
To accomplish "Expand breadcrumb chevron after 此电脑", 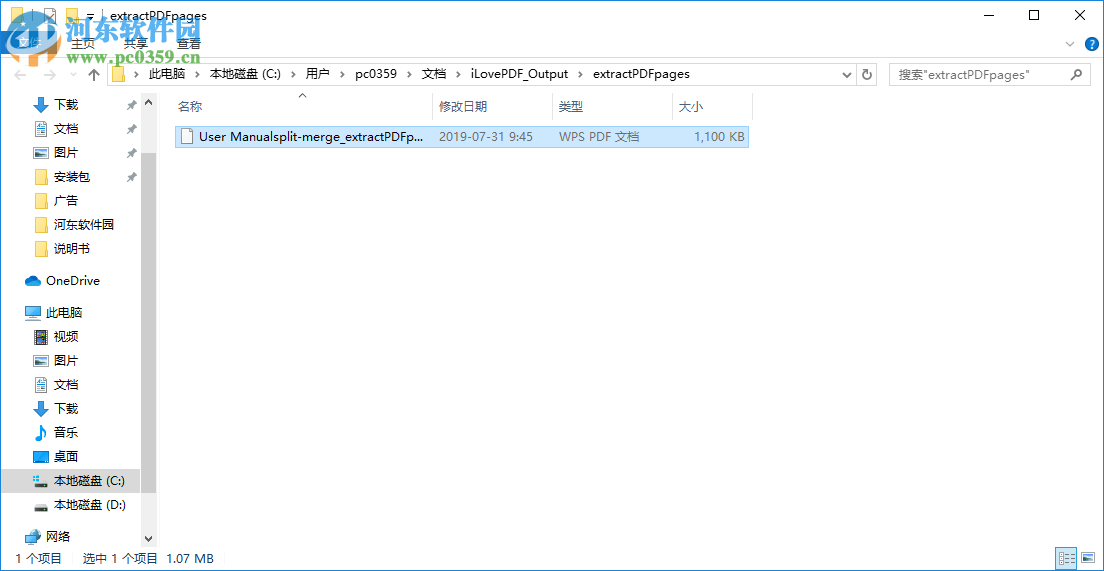I will [x=196, y=74].
